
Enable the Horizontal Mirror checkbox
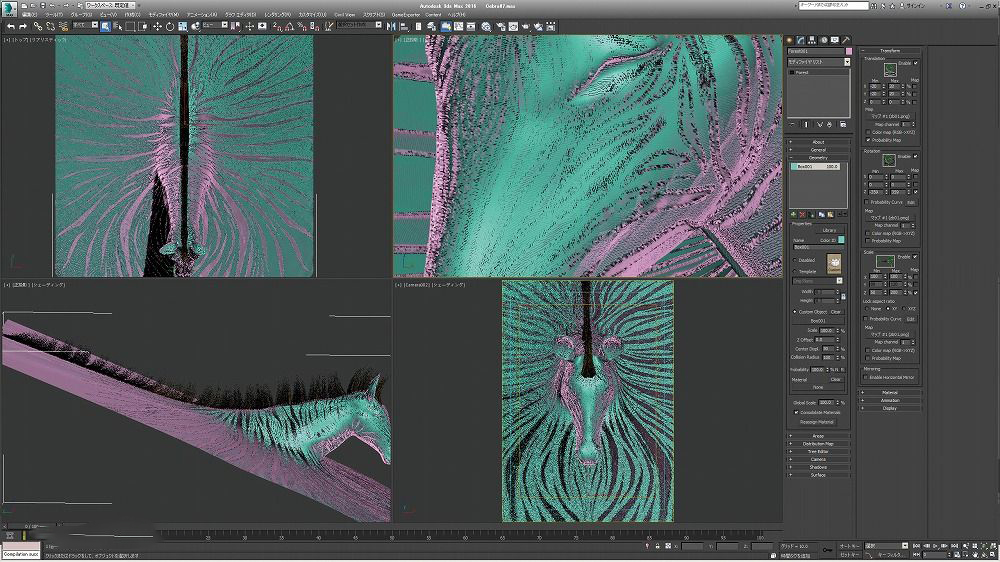pyautogui.click(x=867, y=377)
